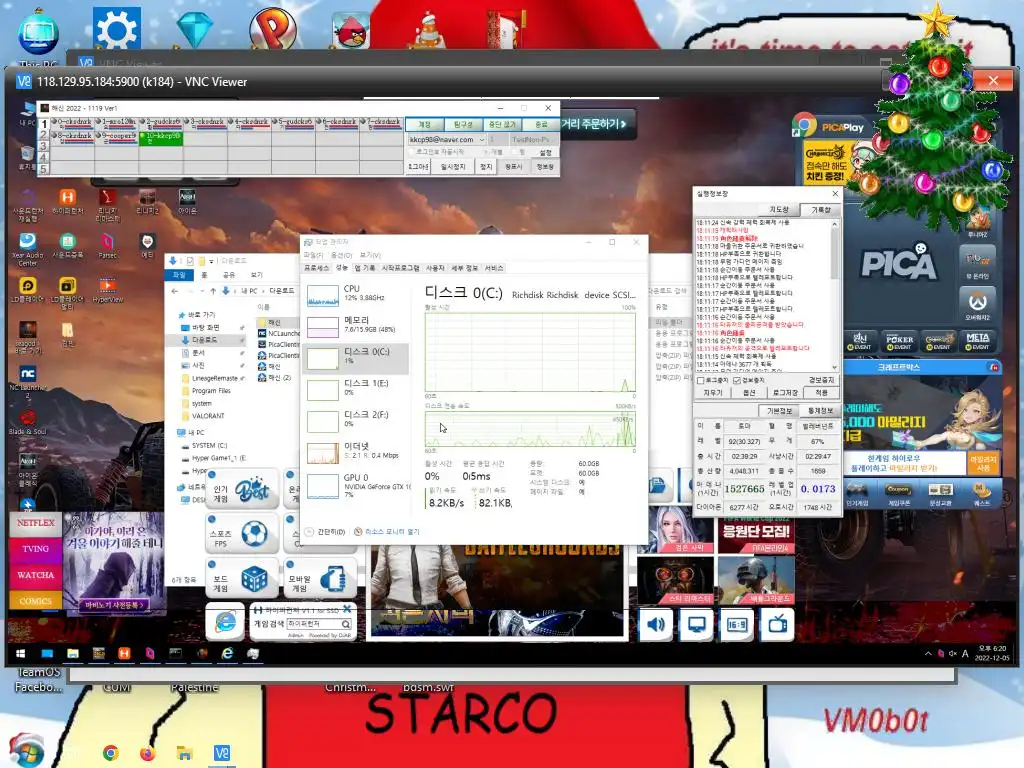Toggle the 로그중지 checkbox
Screen dimensions: 1024x768
pos(701,380)
